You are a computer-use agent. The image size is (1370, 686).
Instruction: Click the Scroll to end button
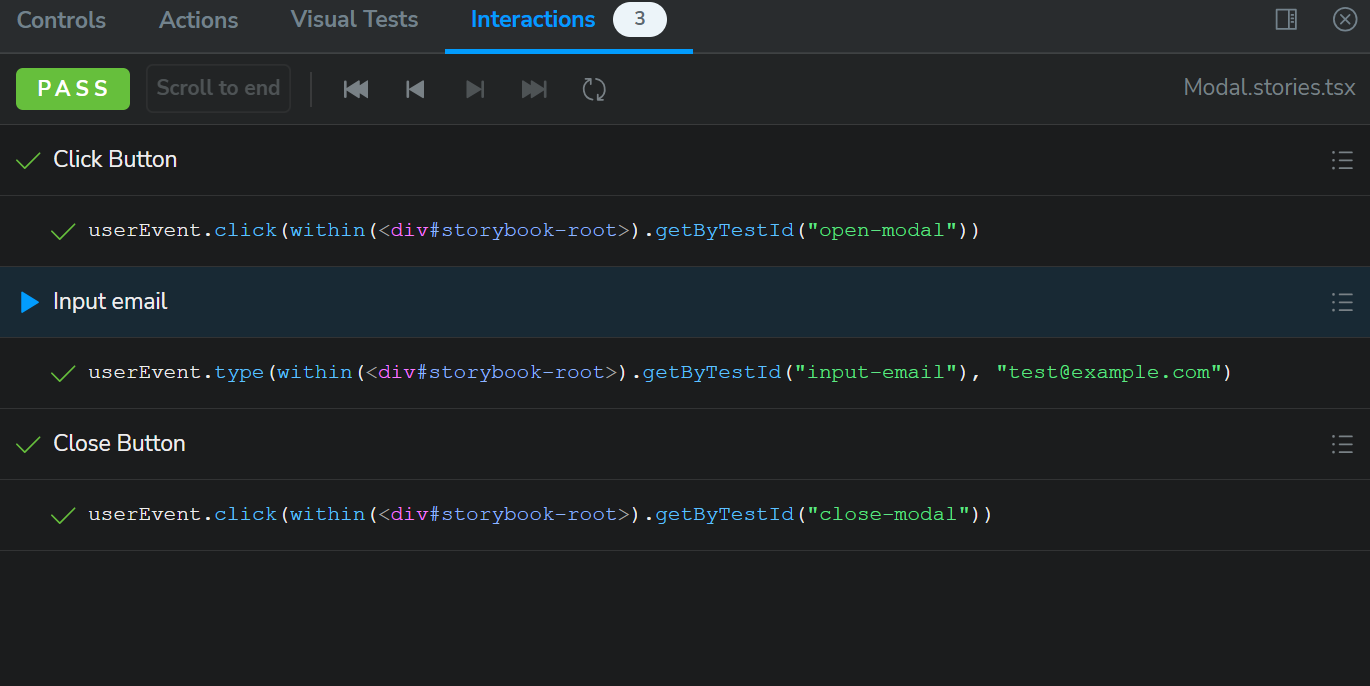(x=218, y=88)
